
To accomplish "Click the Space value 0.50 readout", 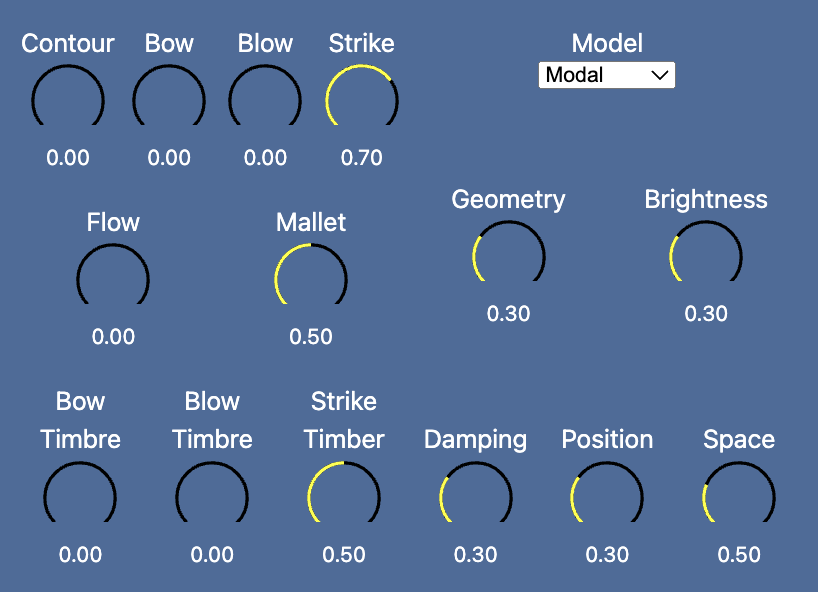I will click(739, 554).
